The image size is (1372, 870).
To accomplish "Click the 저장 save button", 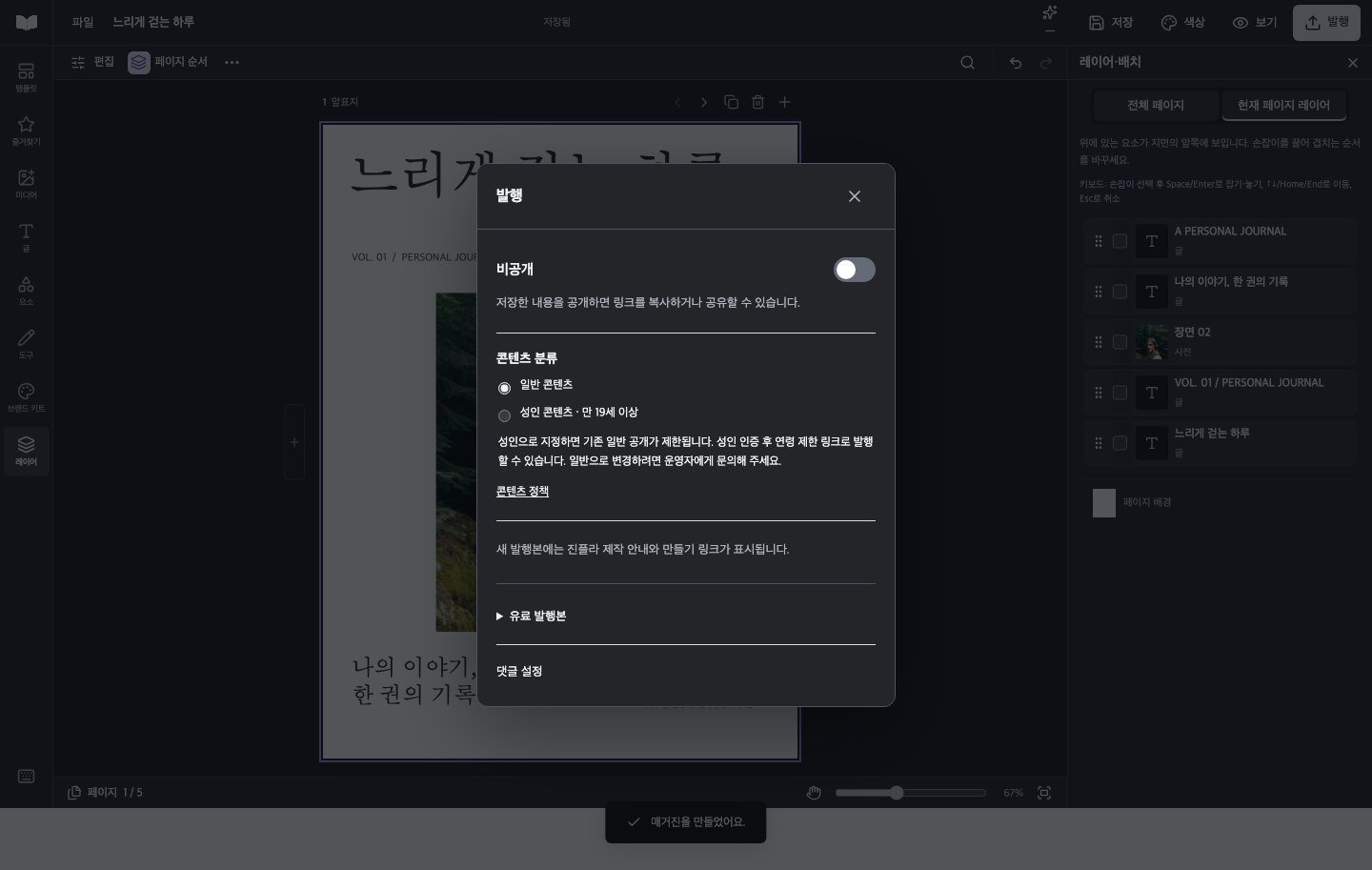I will [x=1111, y=23].
